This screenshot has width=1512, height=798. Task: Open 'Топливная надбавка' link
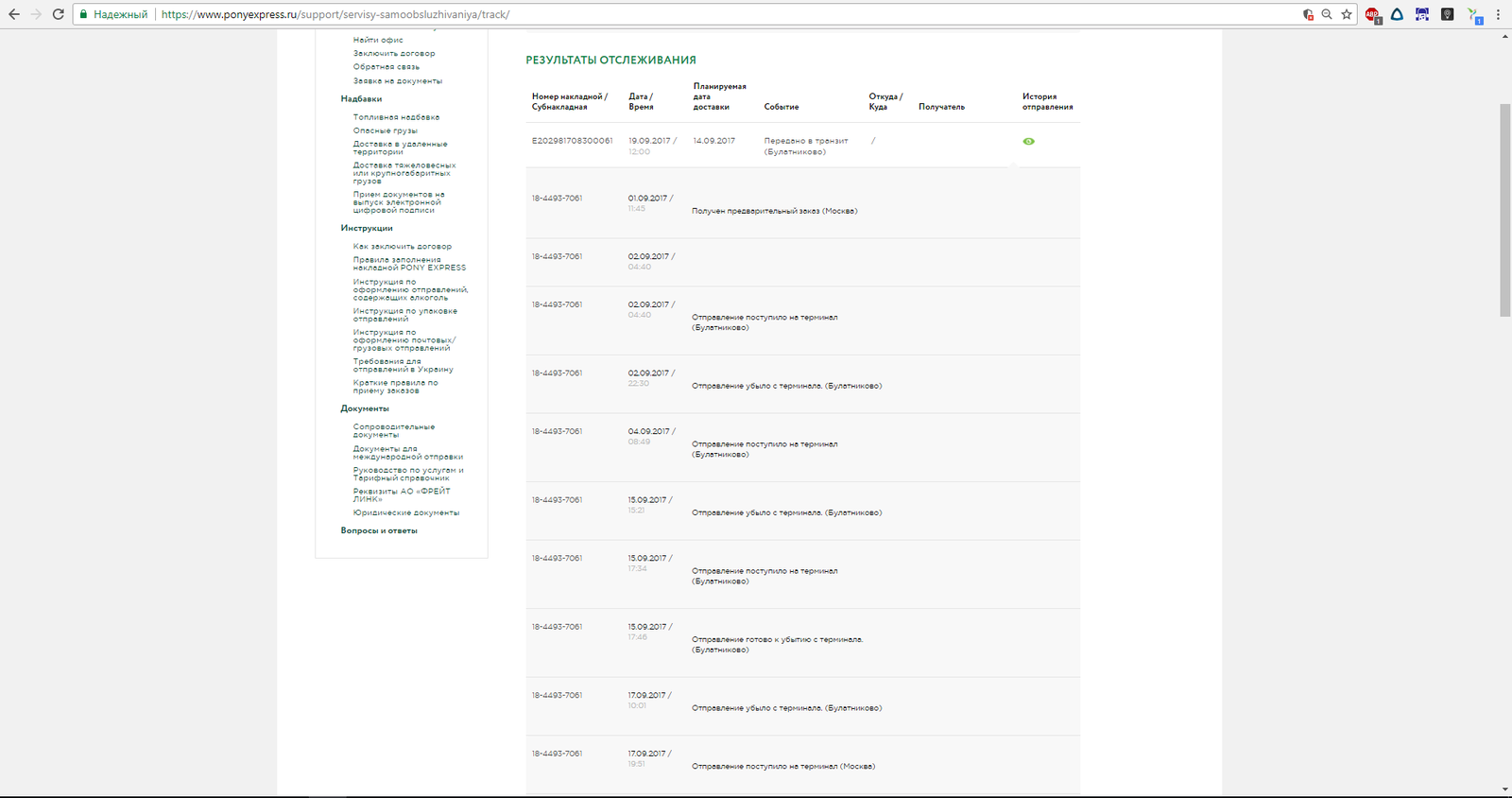coord(396,117)
